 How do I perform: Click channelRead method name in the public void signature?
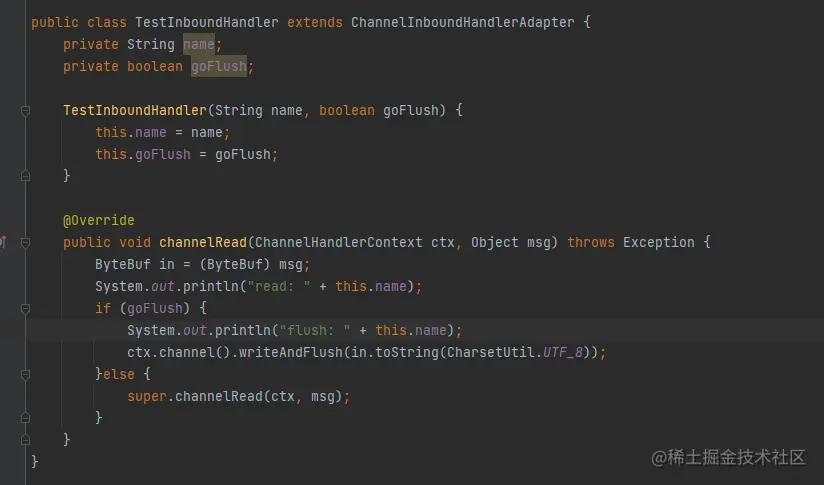(x=203, y=242)
